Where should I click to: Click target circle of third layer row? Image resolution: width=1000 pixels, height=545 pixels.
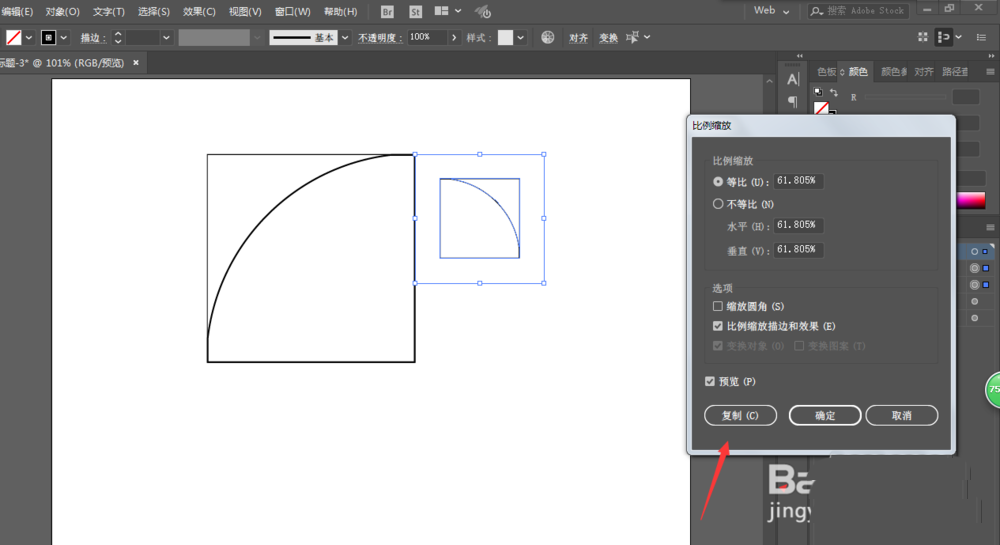(x=974, y=285)
